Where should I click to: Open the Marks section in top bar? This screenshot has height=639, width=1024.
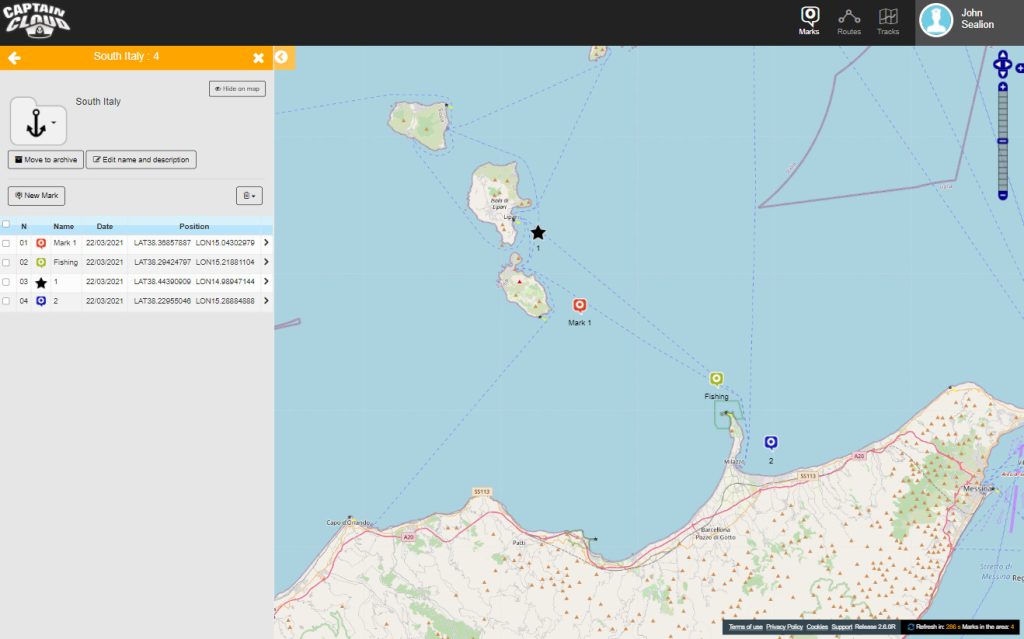coord(809,21)
